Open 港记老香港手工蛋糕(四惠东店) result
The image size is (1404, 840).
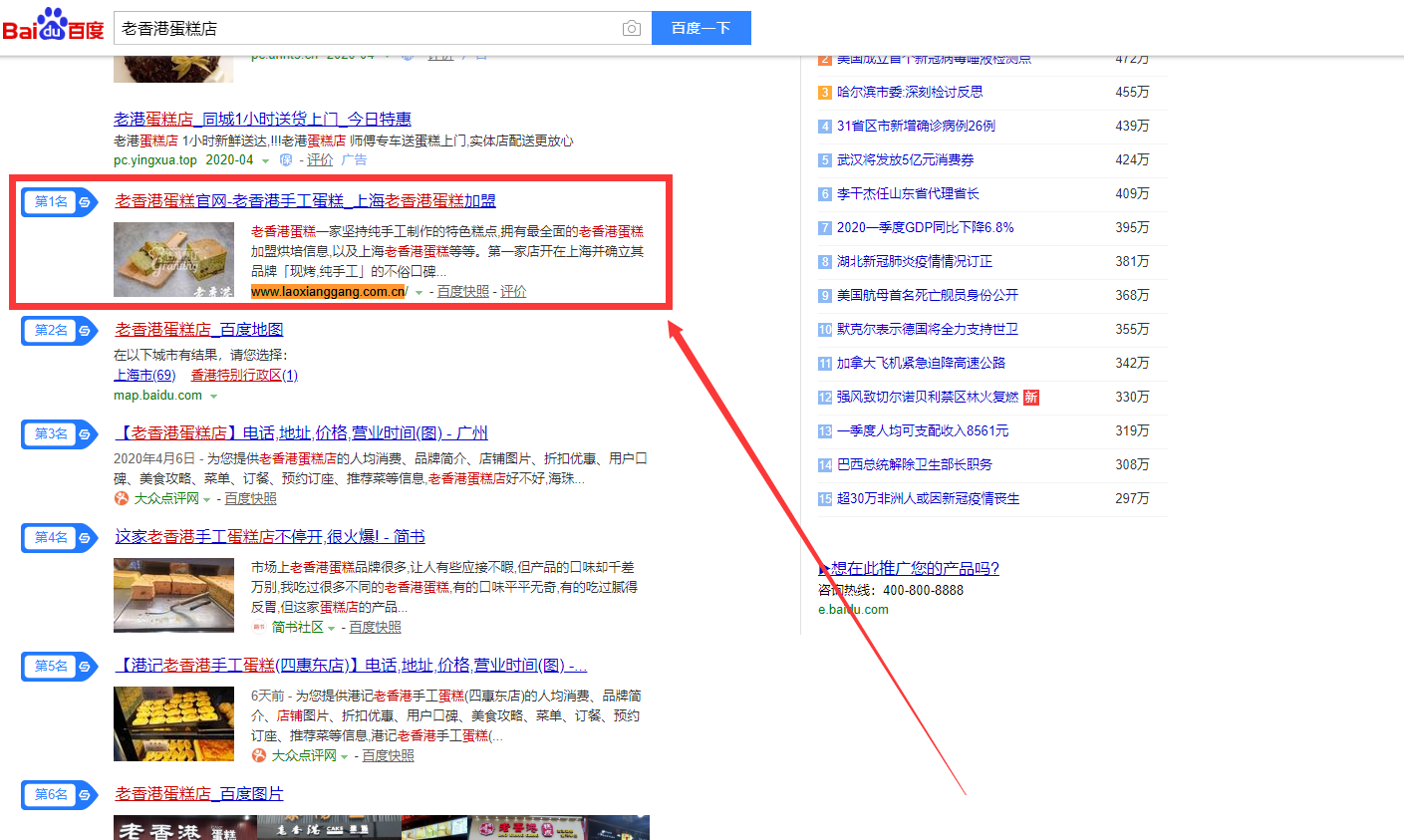pos(351,665)
